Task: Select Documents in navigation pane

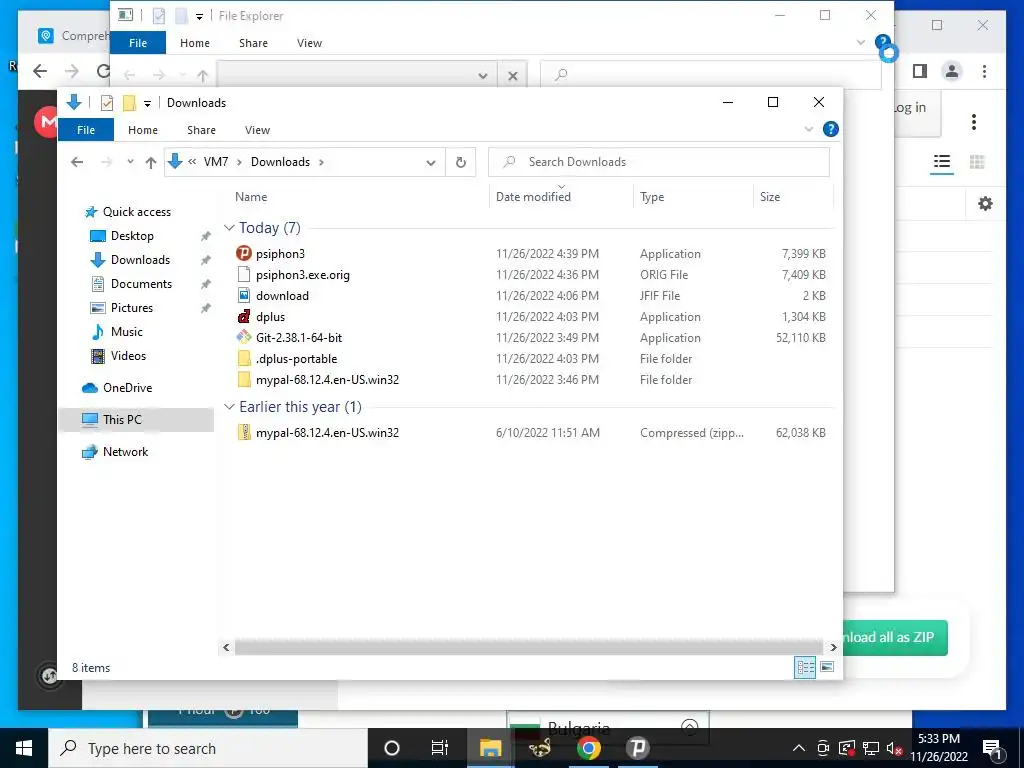Action: 141,283
